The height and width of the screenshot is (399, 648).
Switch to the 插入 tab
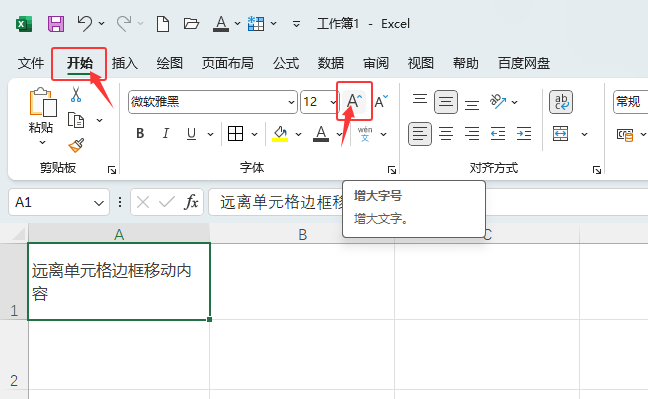click(125, 63)
